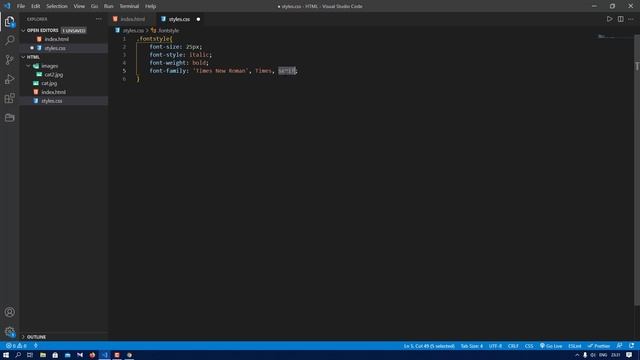Open the Selection menu

pyautogui.click(x=57, y=6)
